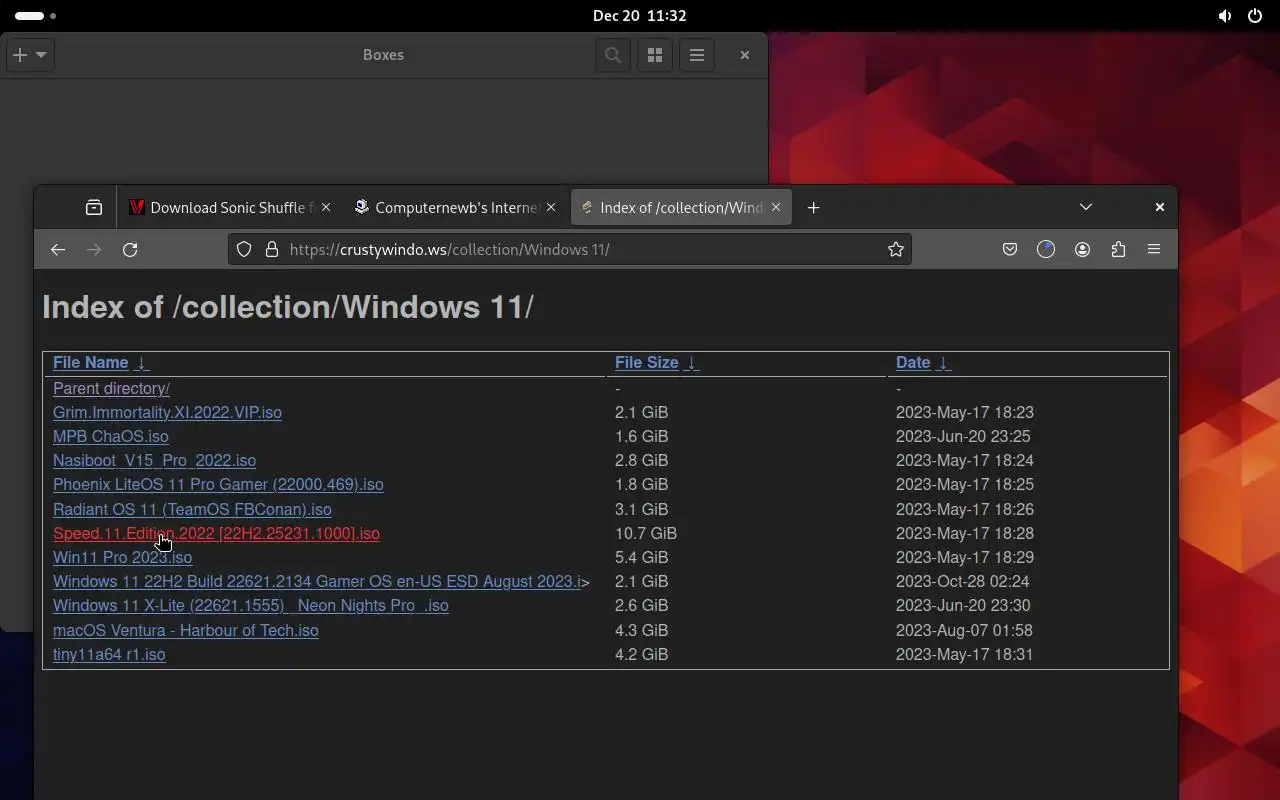
Task: Download tiny11a64 r1.iso
Action: (x=109, y=654)
